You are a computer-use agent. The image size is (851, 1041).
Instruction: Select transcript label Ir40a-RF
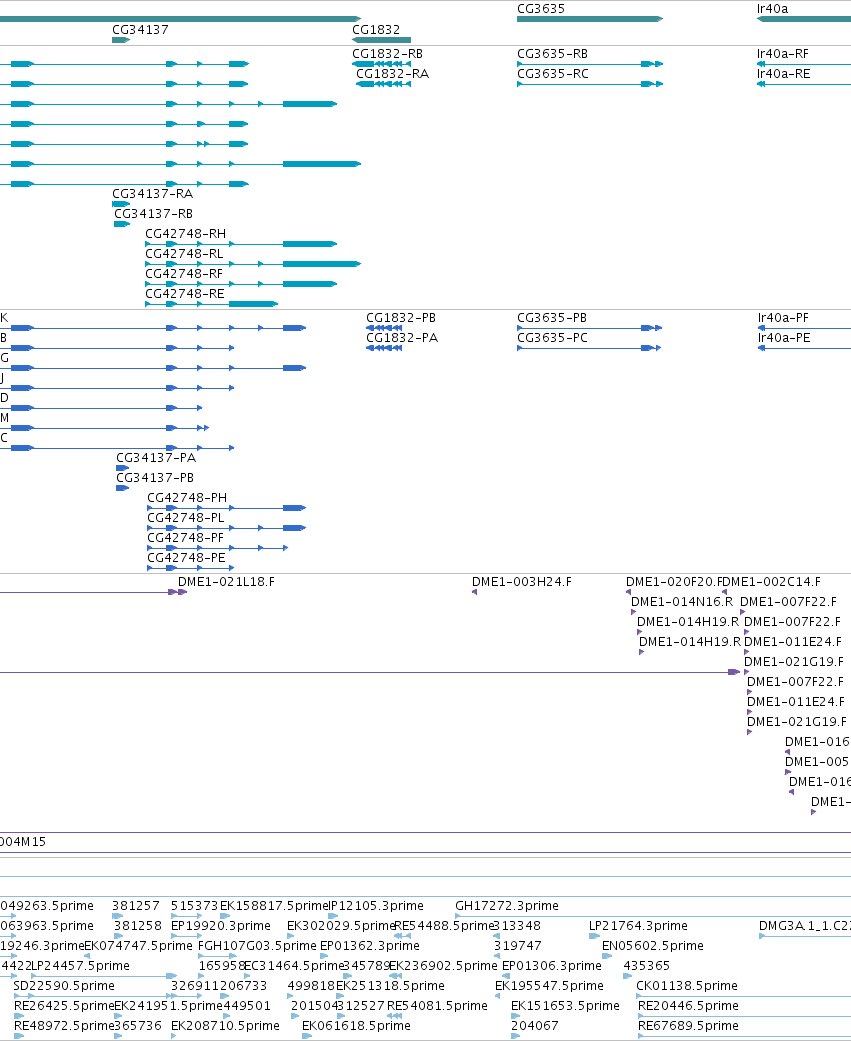783,54
